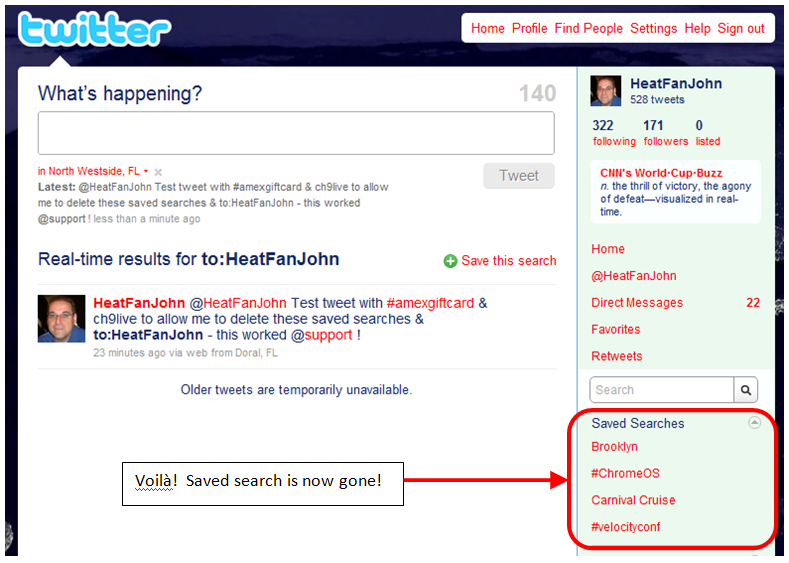Click the search magnifier icon button
This screenshot has width=789, height=563.
pyautogui.click(x=746, y=389)
